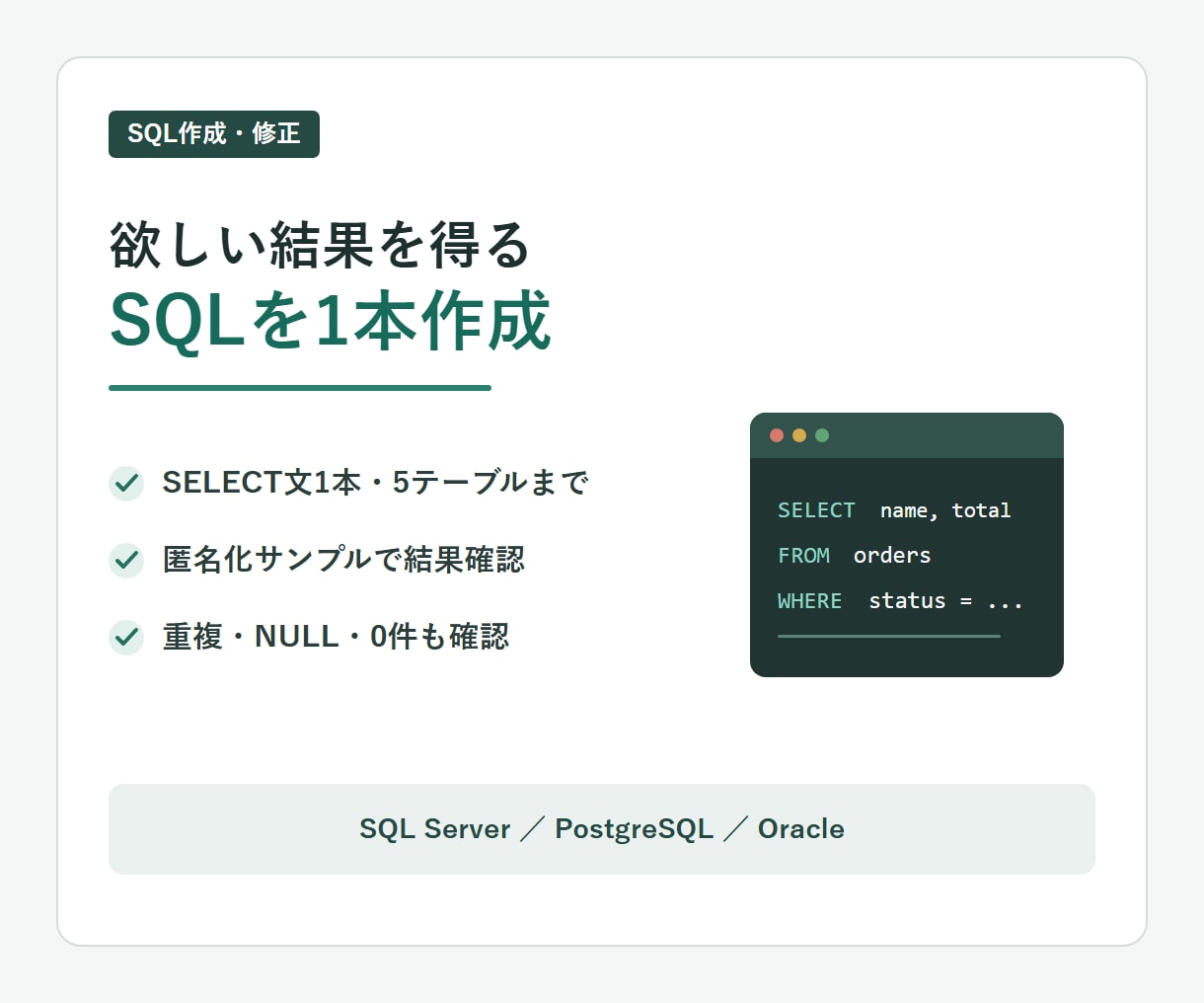Click the green dot on code window

click(x=822, y=435)
